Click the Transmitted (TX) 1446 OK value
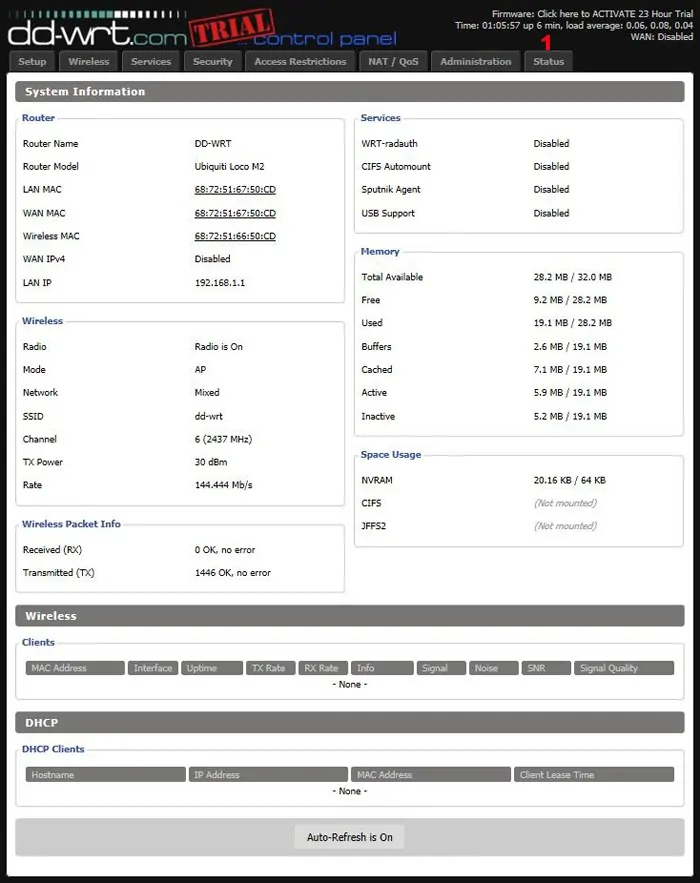700x883 pixels. tap(233, 573)
